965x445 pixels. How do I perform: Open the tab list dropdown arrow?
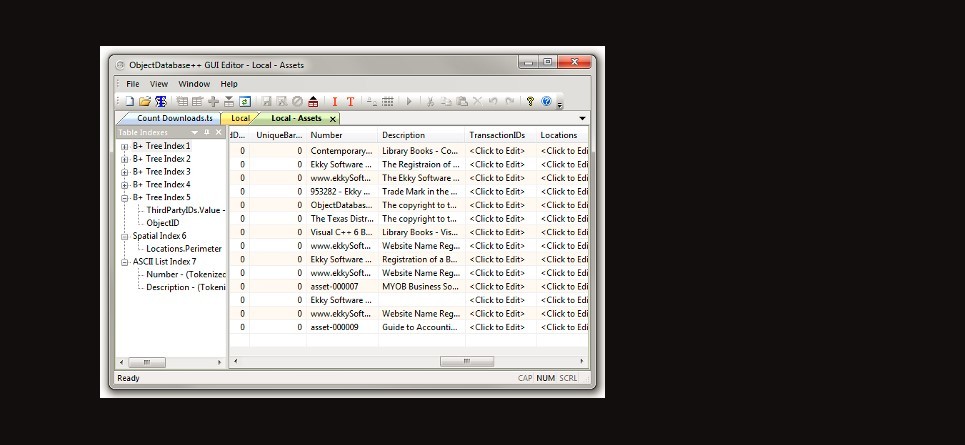click(x=583, y=118)
